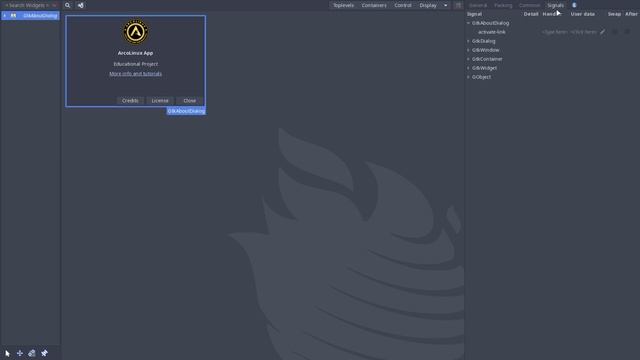
Task: Switch to the Packing tab
Action: (503, 5)
